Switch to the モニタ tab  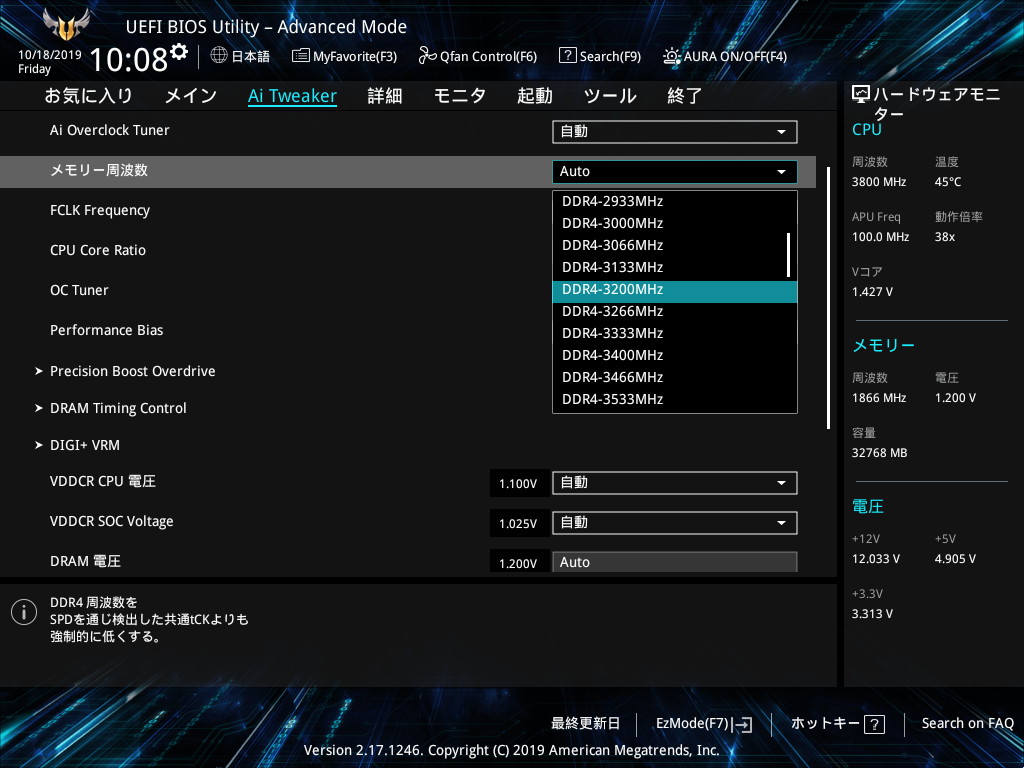[x=460, y=96]
